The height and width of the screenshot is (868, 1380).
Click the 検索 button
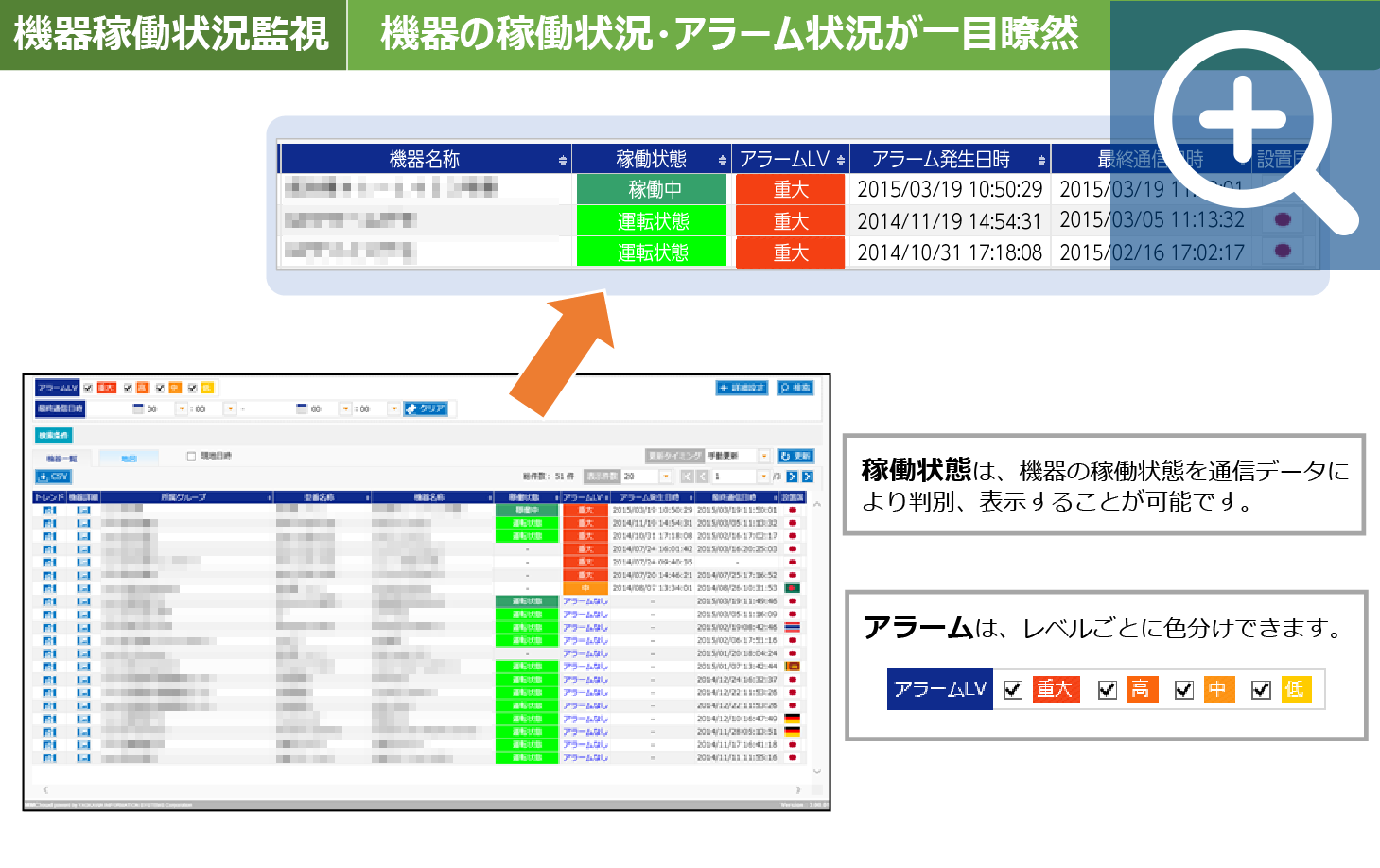[795, 388]
